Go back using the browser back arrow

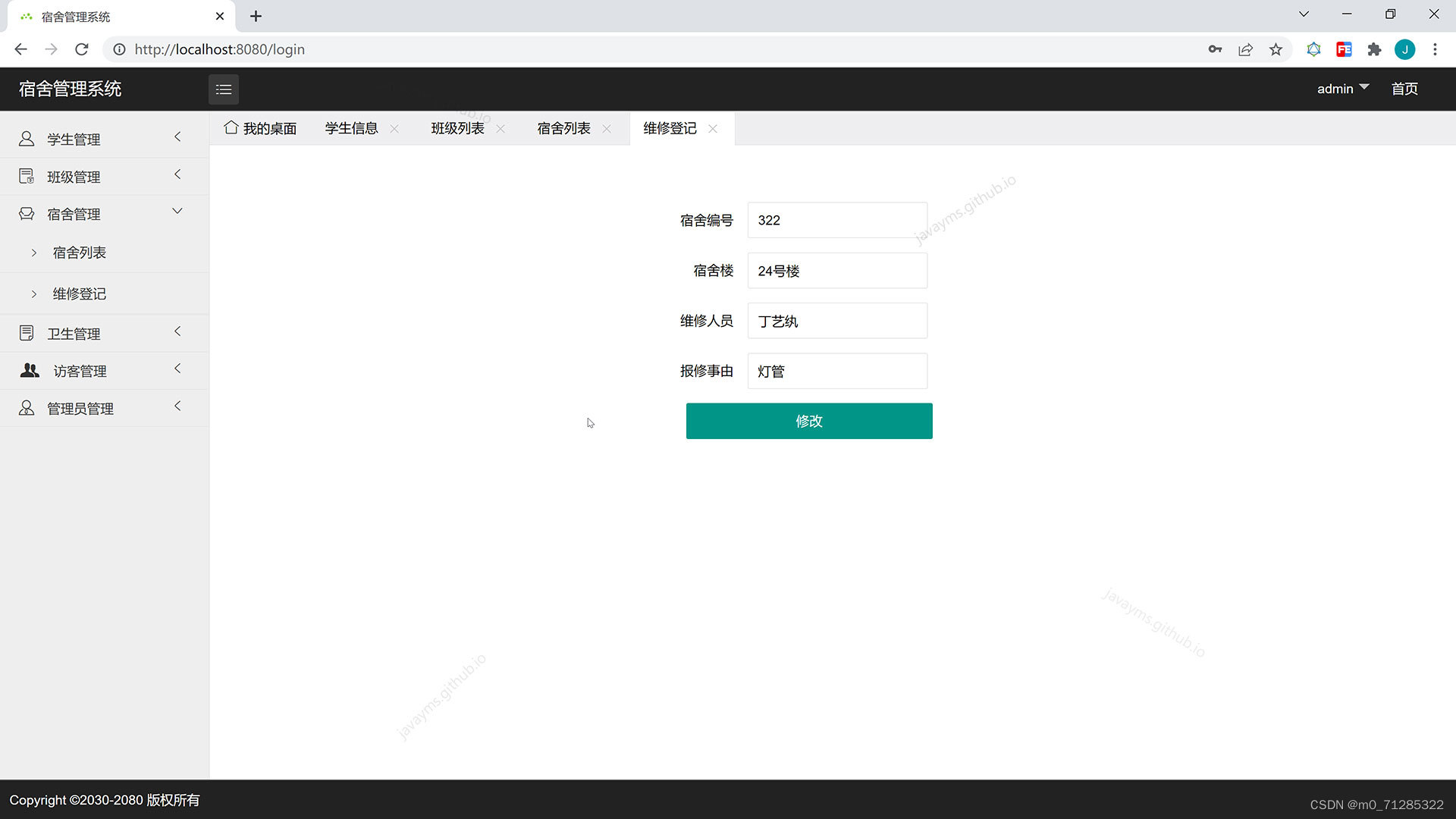(20, 49)
